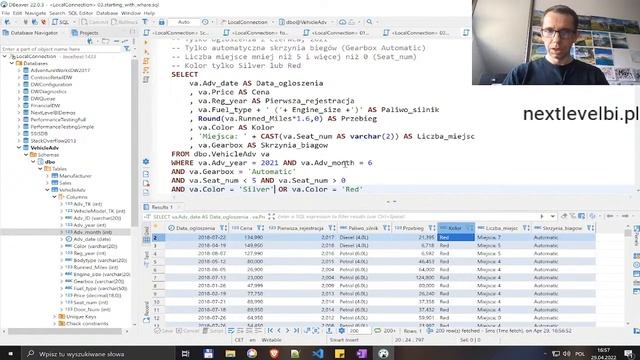Click the transaction lock icon in toolbar
This screenshot has width=640, height=360.
(x=162, y=22)
